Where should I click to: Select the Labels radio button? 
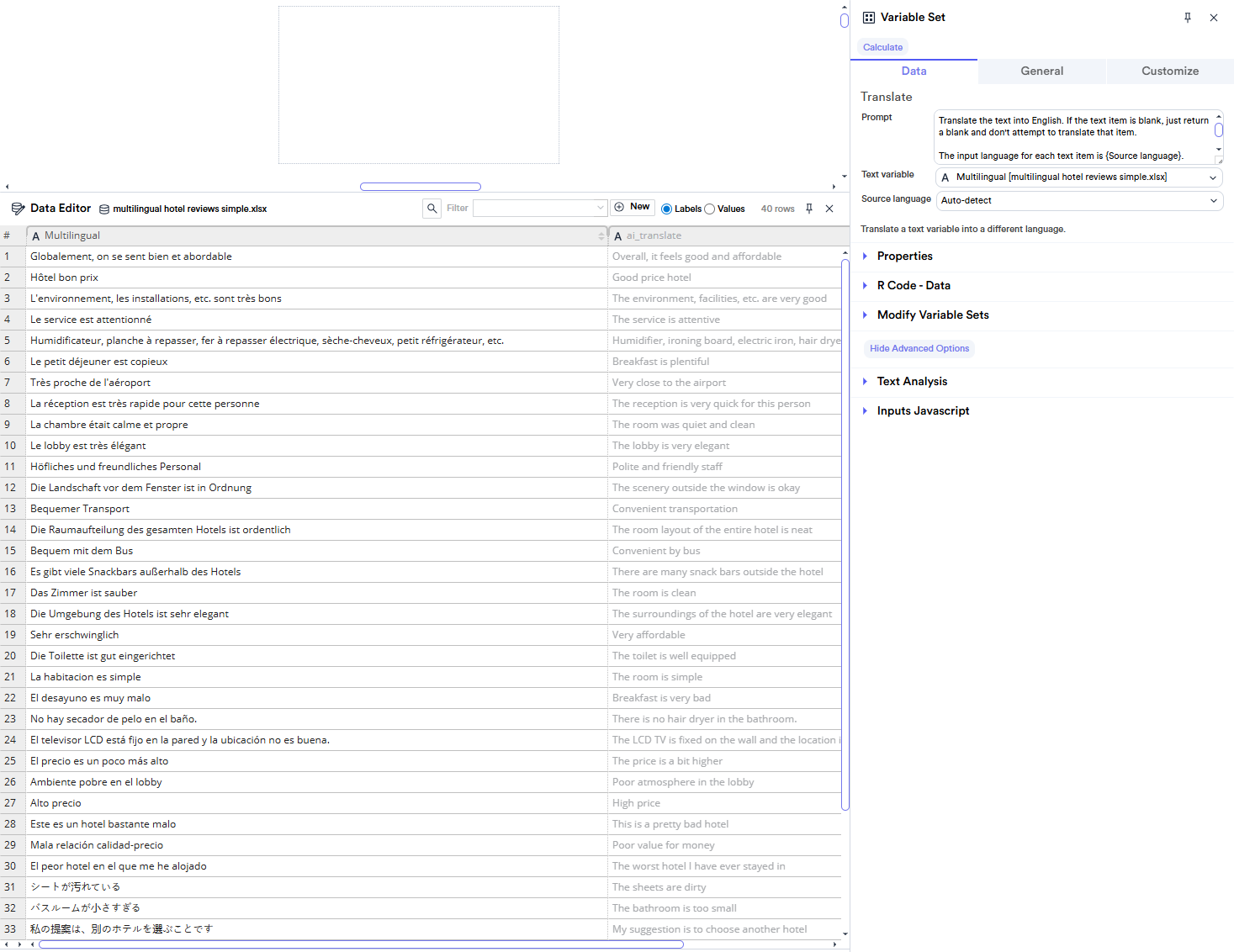point(665,209)
